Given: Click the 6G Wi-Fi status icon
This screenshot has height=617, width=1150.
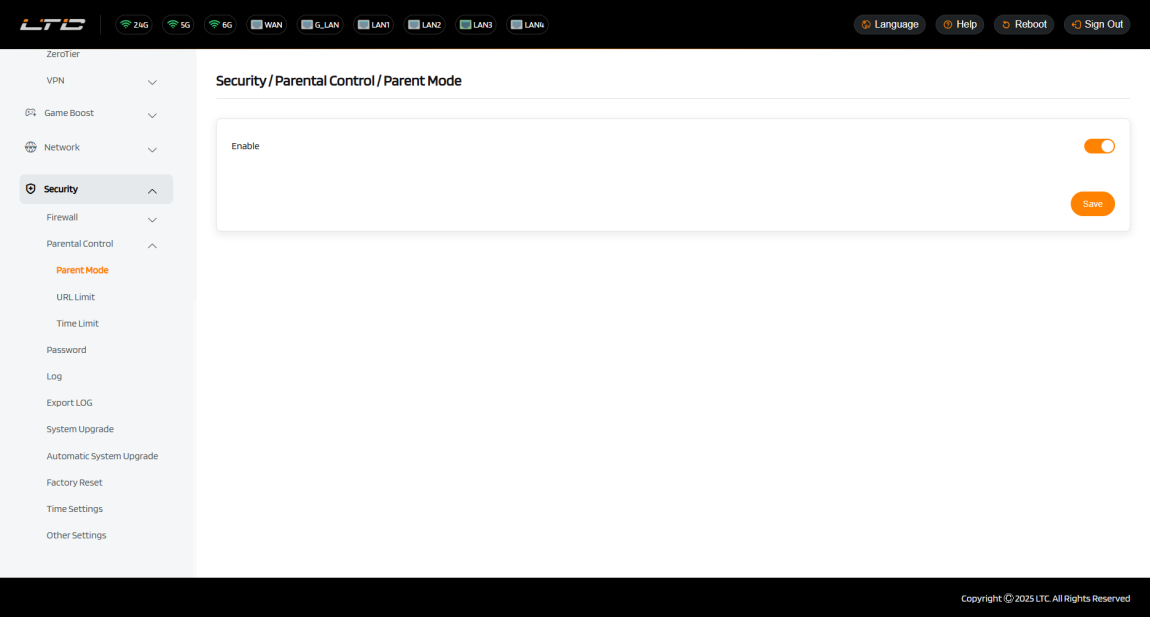Looking at the screenshot, I should tap(220, 25).
